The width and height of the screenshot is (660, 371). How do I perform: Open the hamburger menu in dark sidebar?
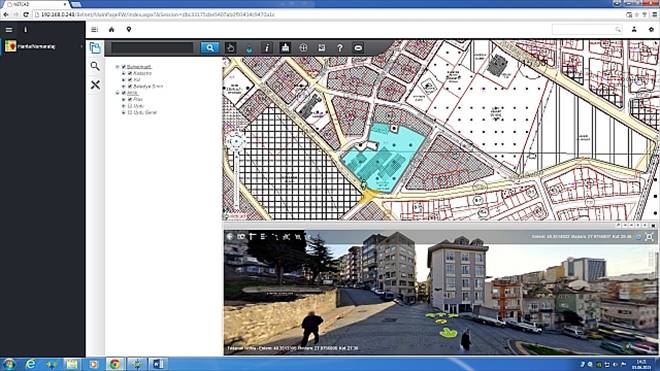point(9,29)
